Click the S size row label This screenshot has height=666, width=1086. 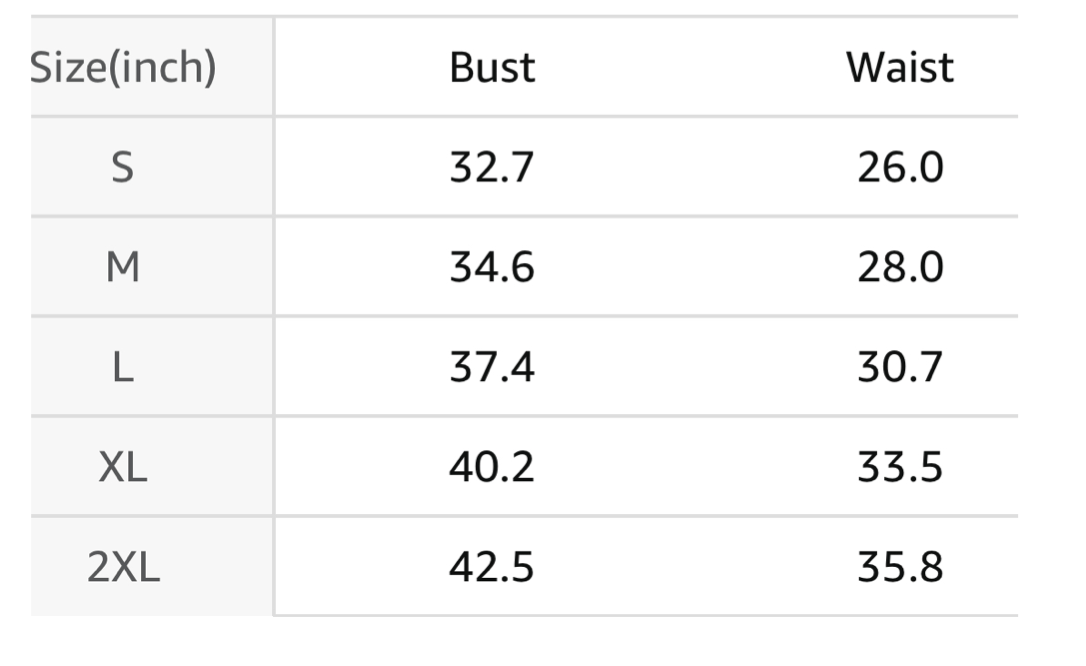(x=123, y=168)
